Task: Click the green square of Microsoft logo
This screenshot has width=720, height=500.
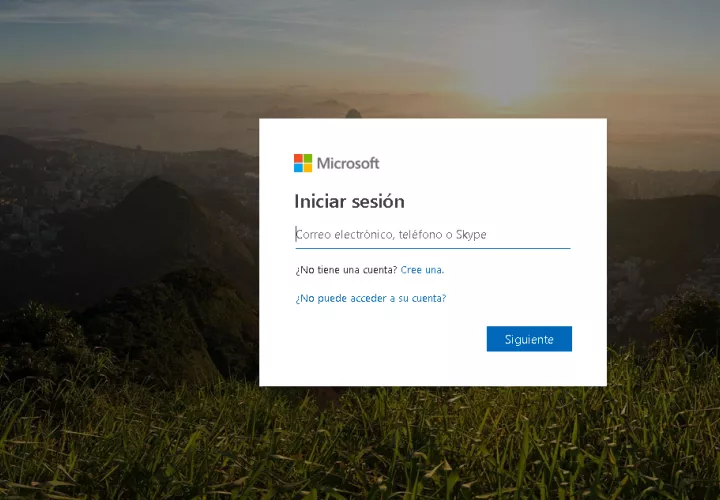Action: pos(308,158)
